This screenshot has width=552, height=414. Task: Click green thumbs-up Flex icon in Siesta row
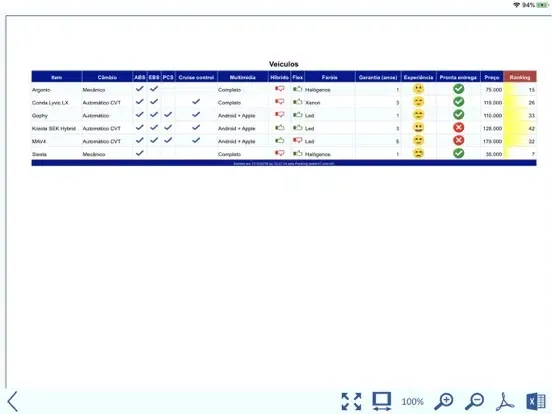click(297, 153)
